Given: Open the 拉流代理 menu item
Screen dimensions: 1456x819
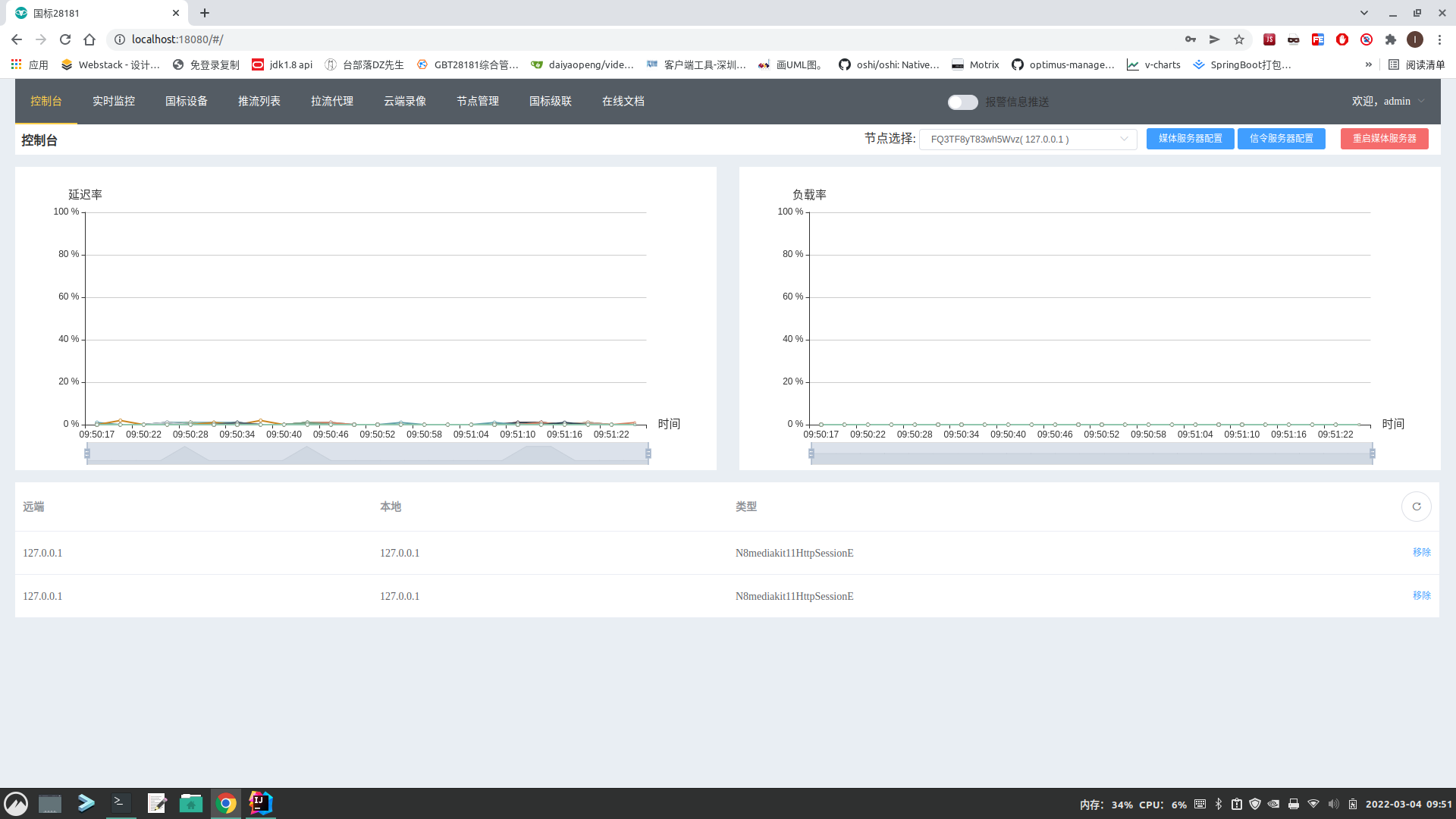Looking at the screenshot, I should pyautogui.click(x=332, y=102).
